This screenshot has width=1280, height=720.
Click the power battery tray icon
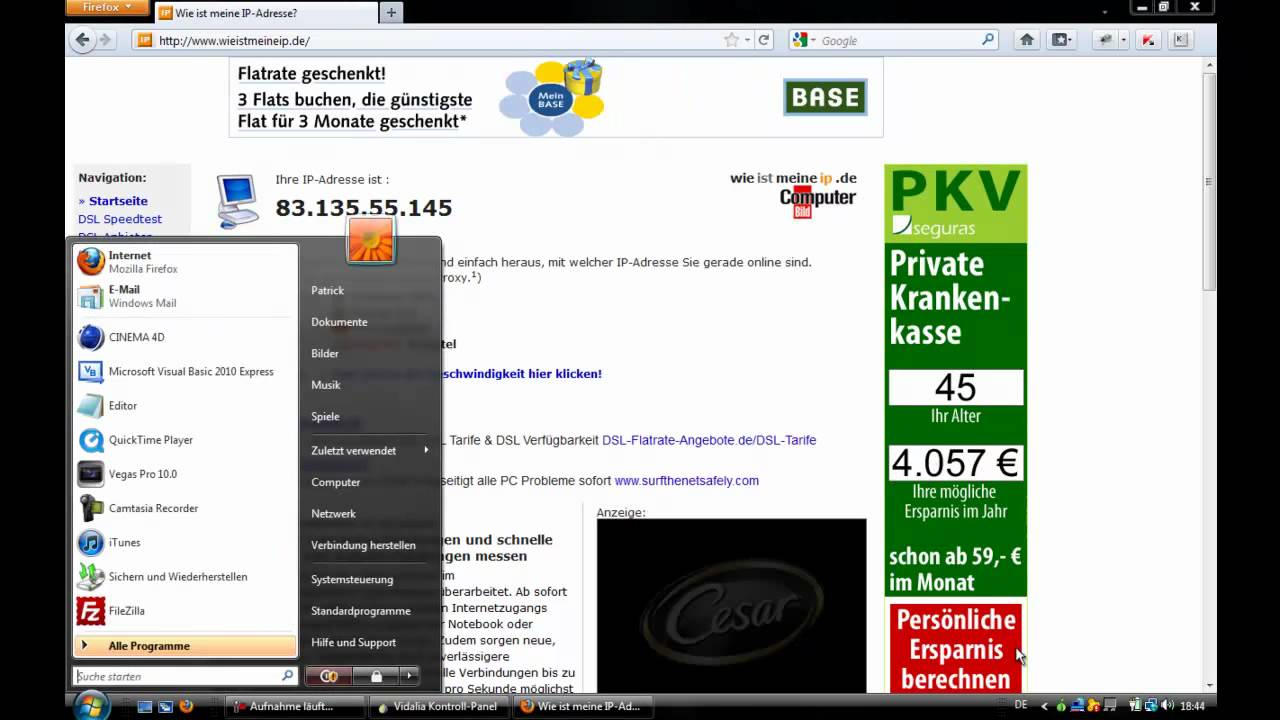[1135, 706]
